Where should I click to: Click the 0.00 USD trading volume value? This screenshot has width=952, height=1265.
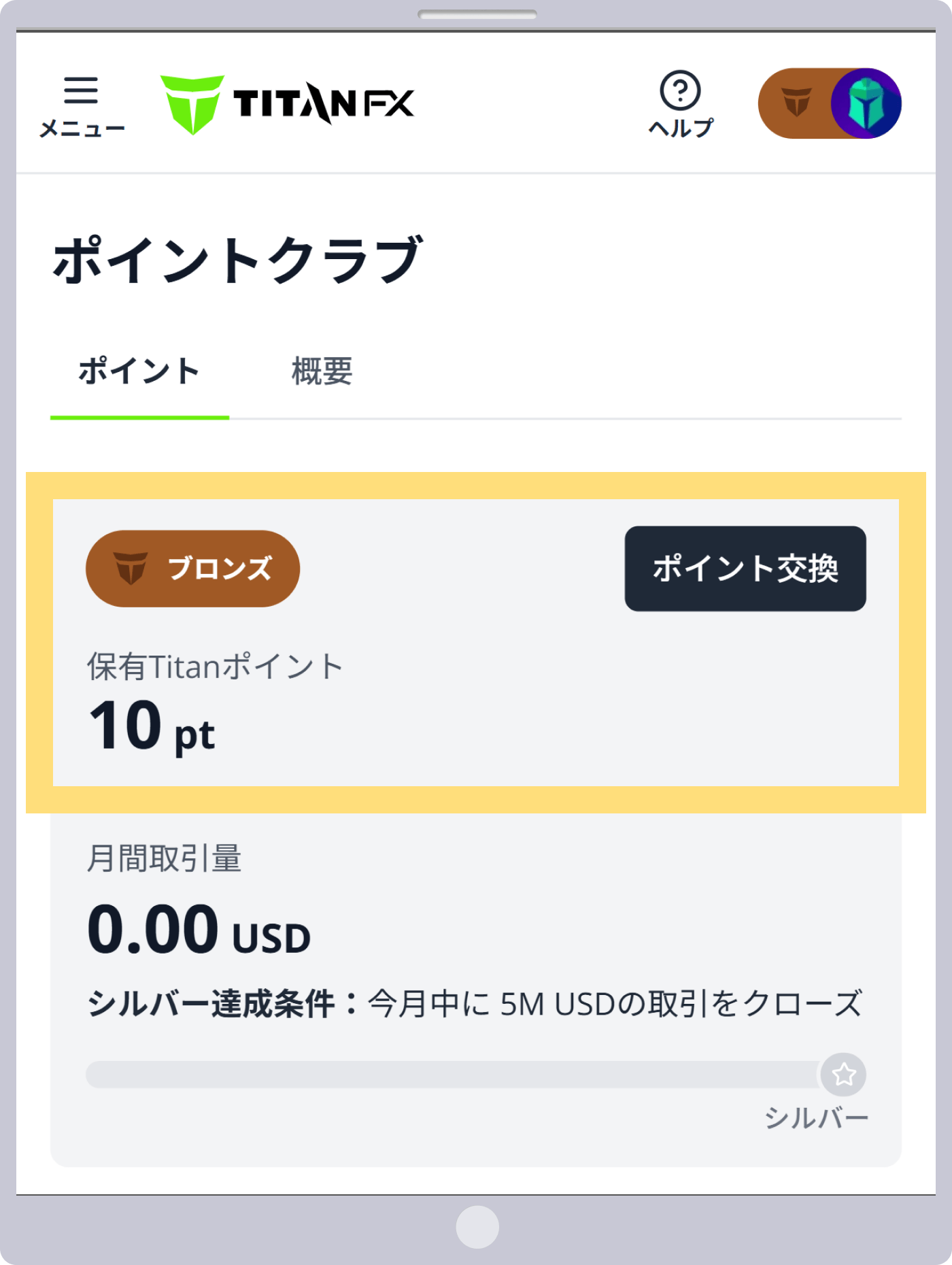coord(199,930)
